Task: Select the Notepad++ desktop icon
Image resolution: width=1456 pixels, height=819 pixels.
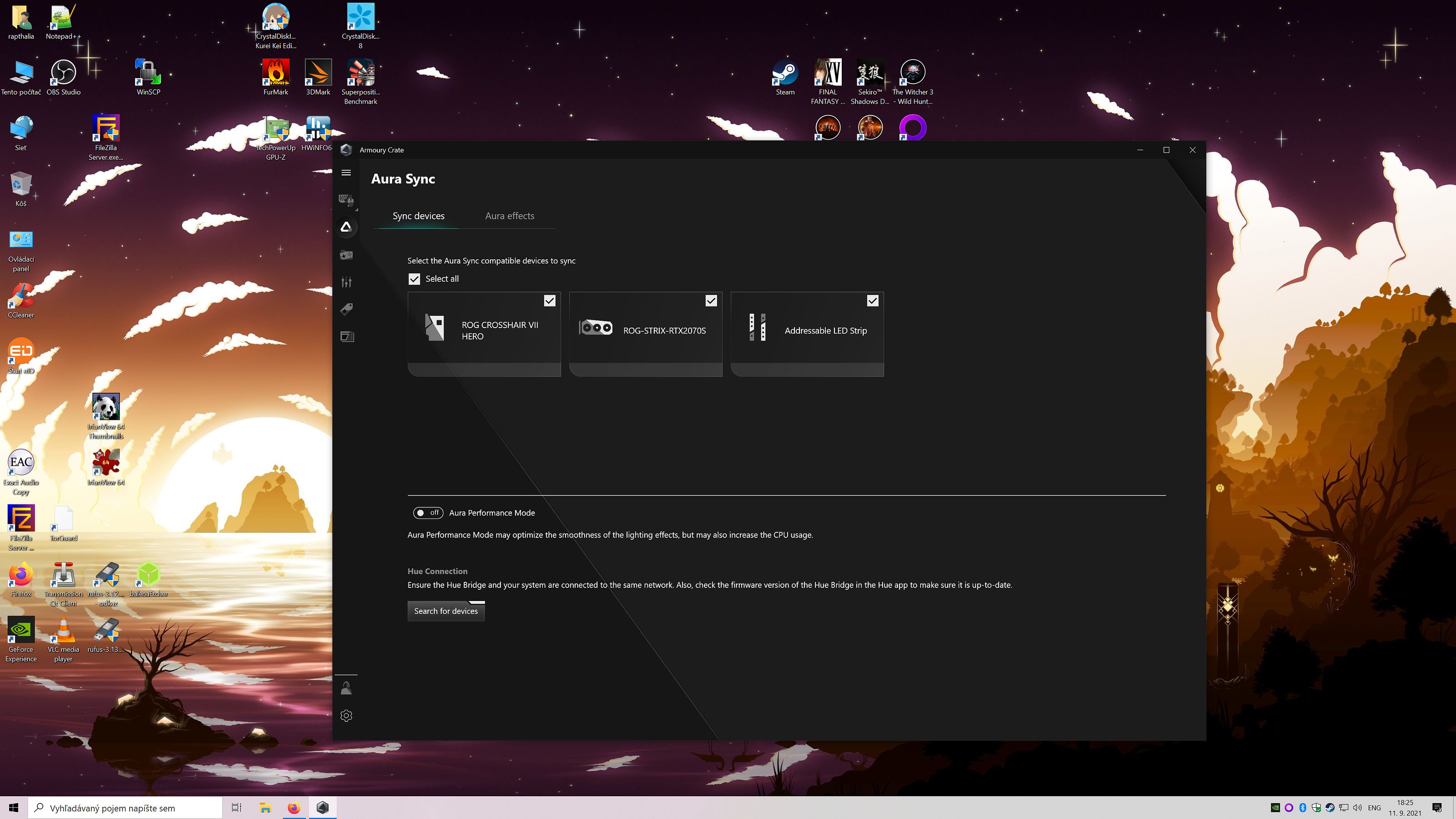Action: pyautogui.click(x=63, y=22)
